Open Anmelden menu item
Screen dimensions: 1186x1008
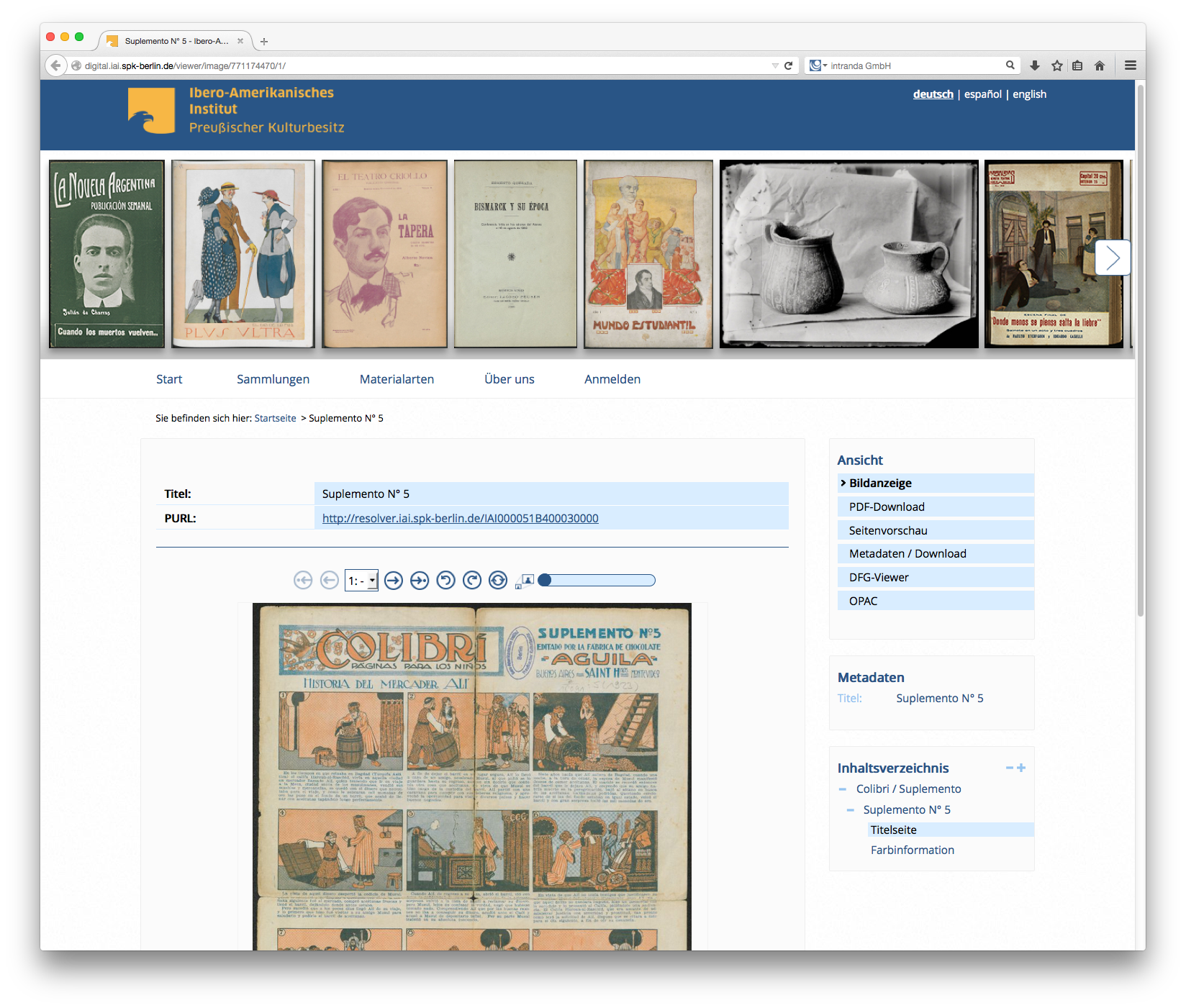(612, 379)
